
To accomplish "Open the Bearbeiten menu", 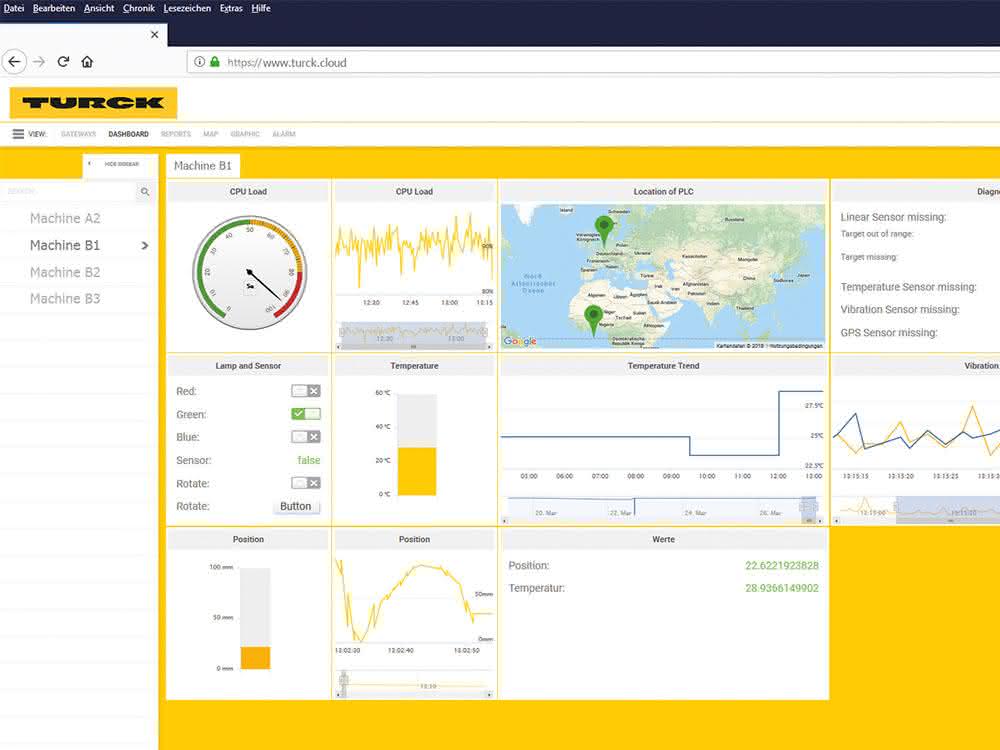I will [x=54, y=8].
